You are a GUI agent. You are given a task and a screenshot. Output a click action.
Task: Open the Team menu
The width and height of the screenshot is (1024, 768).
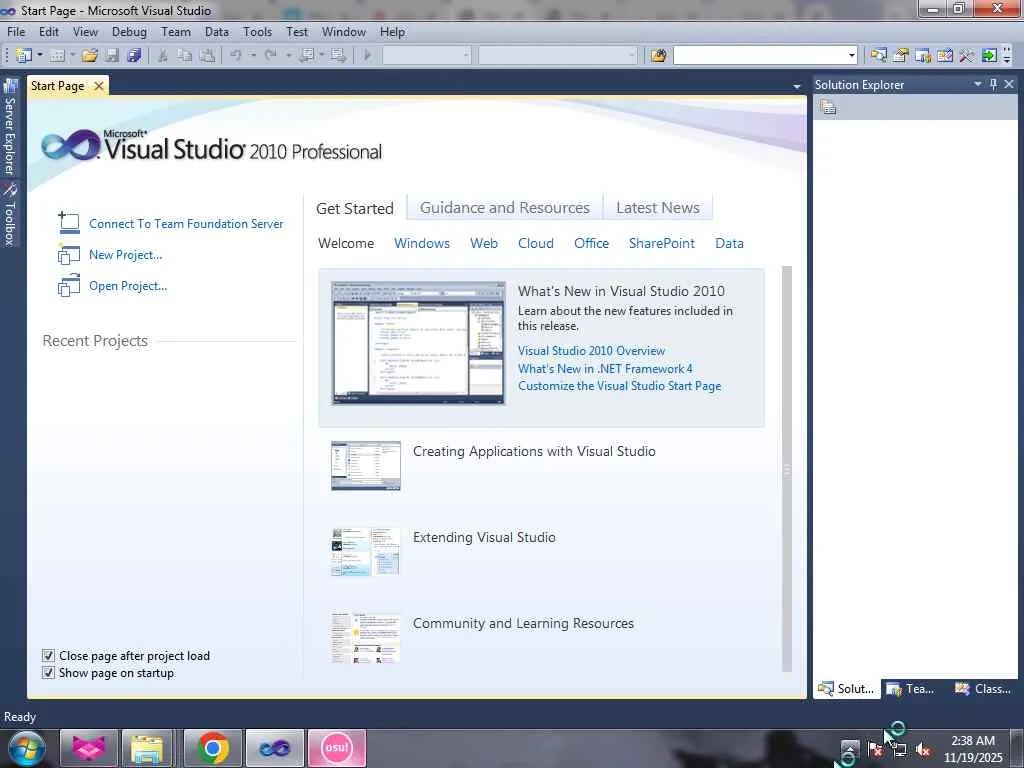pos(176,31)
